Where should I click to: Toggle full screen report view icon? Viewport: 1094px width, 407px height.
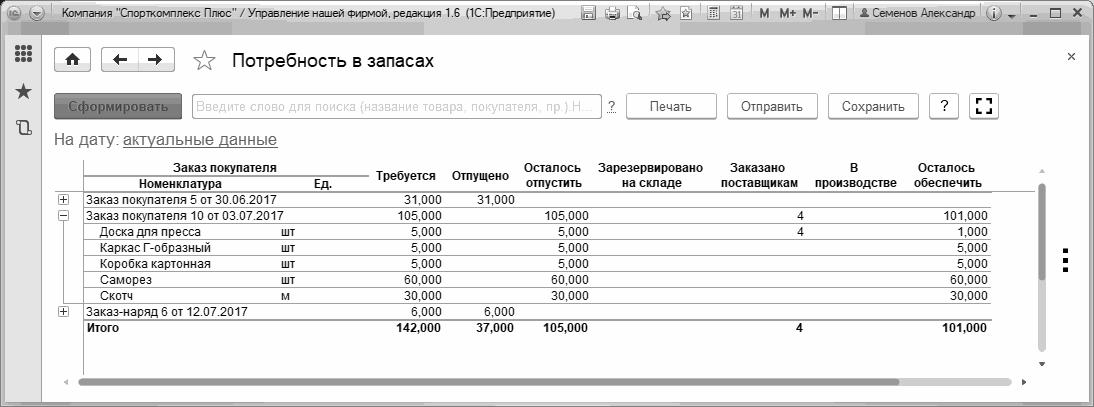coord(984,107)
